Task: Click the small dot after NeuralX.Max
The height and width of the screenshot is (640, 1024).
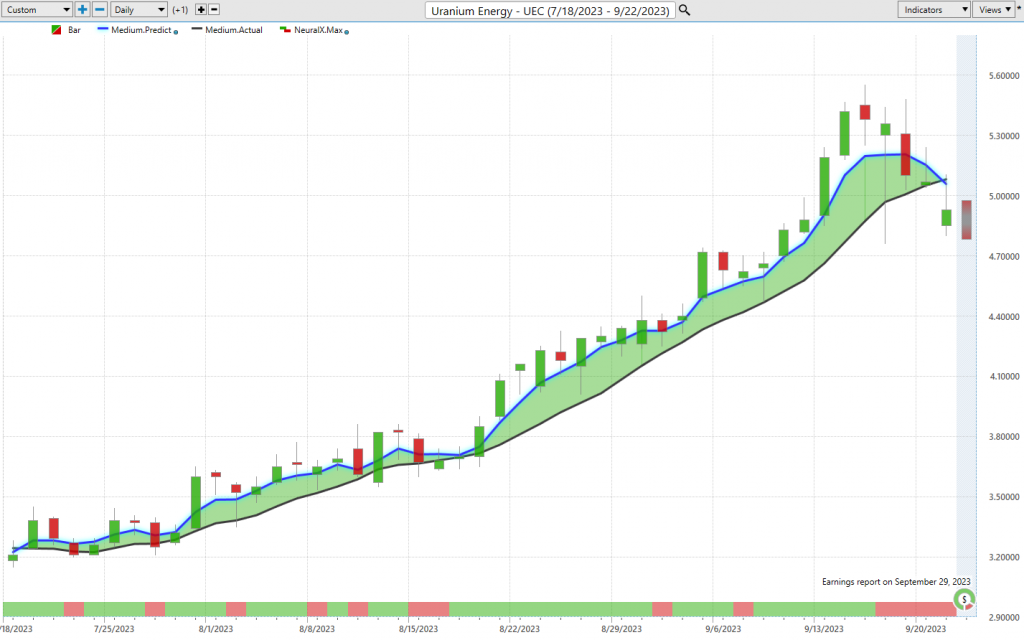Action: point(346,32)
